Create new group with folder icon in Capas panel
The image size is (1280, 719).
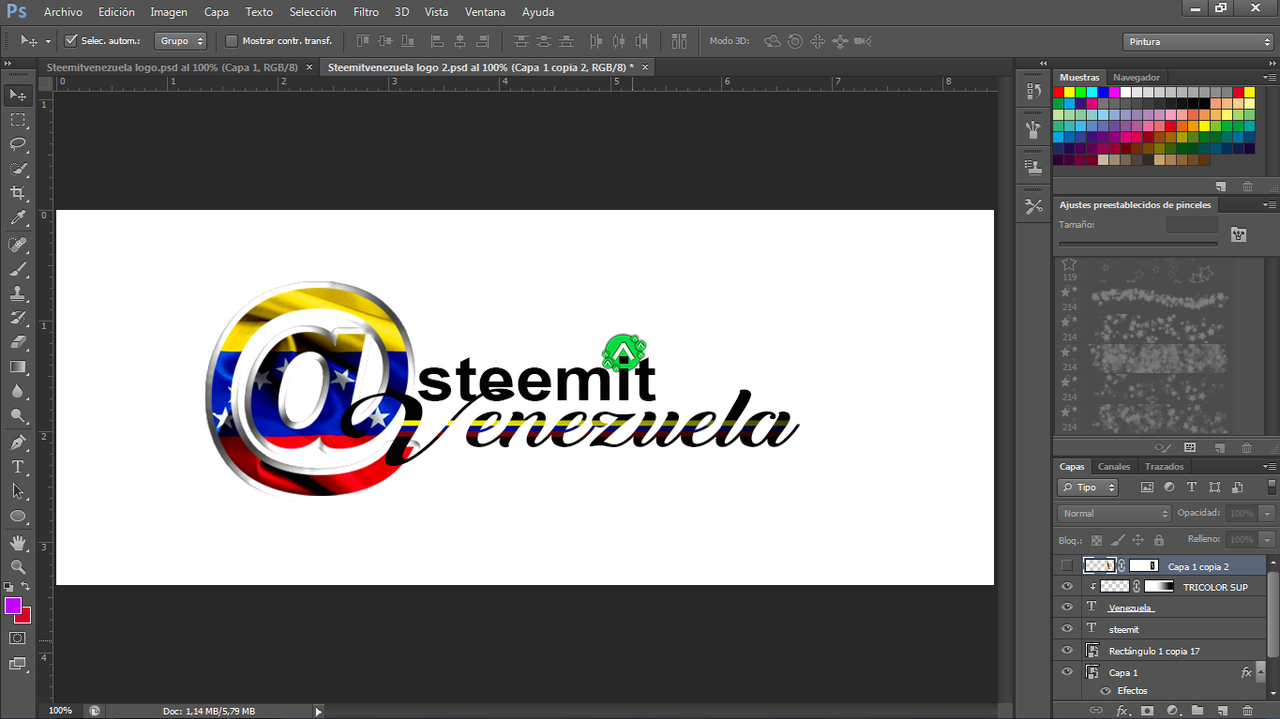coord(1197,711)
